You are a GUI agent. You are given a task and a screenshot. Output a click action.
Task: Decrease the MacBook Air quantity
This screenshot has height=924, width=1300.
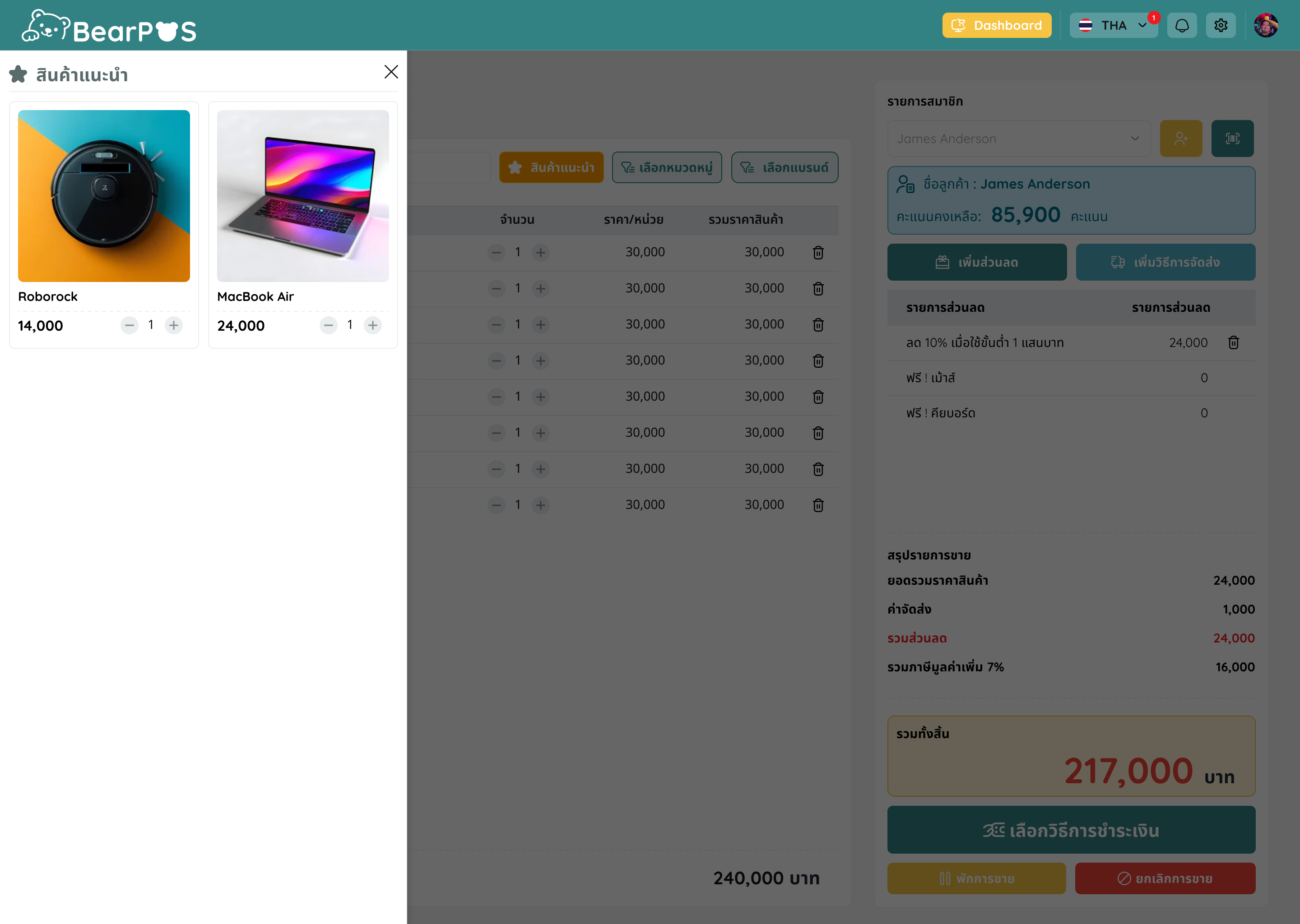point(329,325)
